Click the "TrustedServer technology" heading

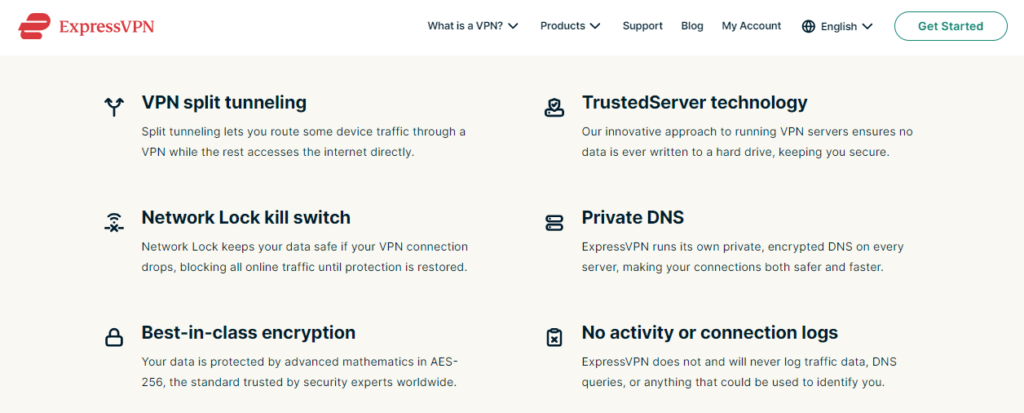(x=694, y=102)
